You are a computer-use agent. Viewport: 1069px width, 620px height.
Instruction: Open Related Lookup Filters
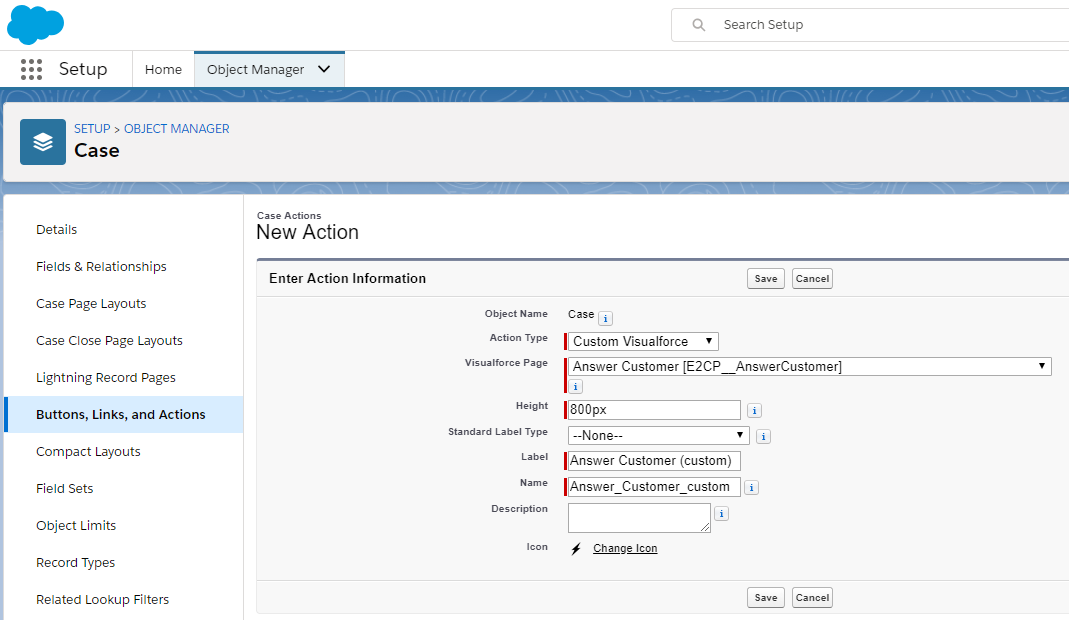(x=102, y=600)
